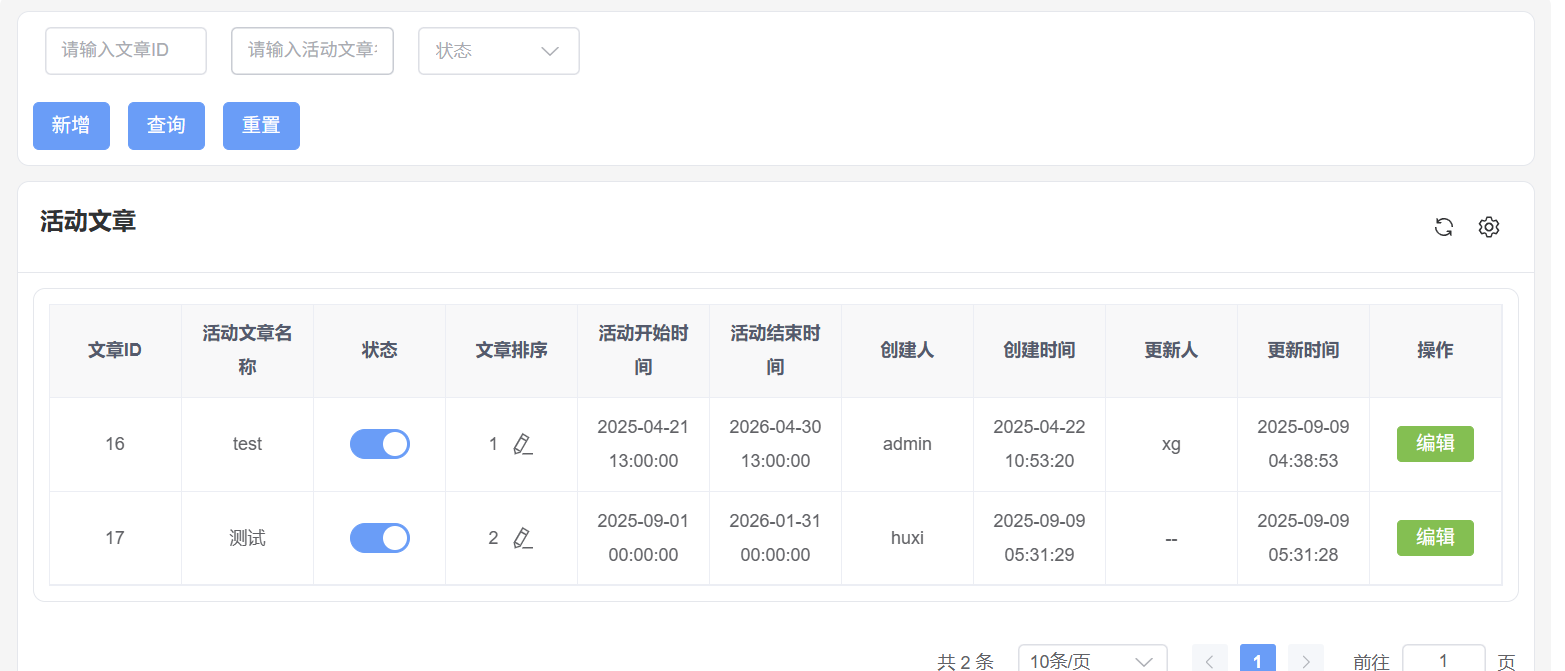This screenshot has height=671, width=1565.
Task: Expand the 10条/页 page size dropdown
Action: [x=1093, y=661]
